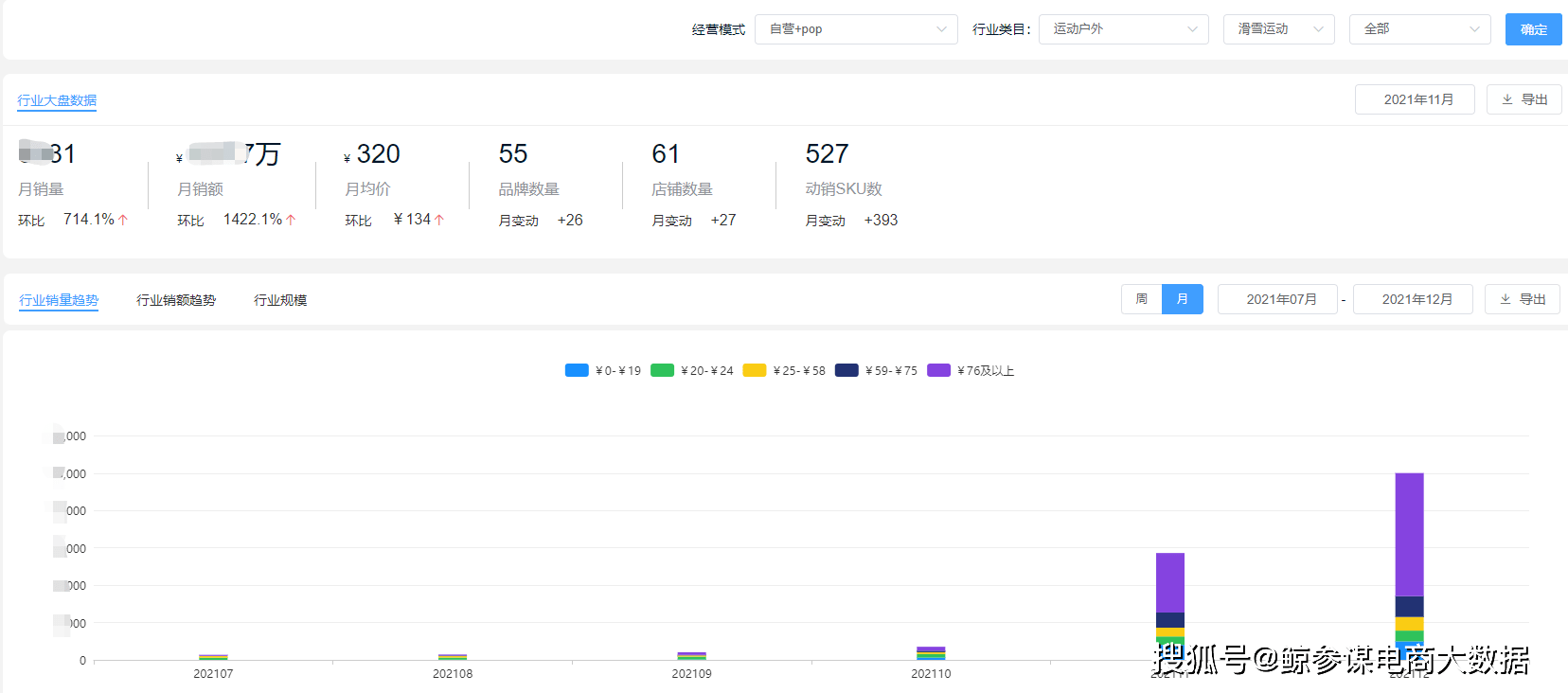1568x693 pixels.
Task: Switch to 行业销额趋势 tab
Action: tap(176, 300)
